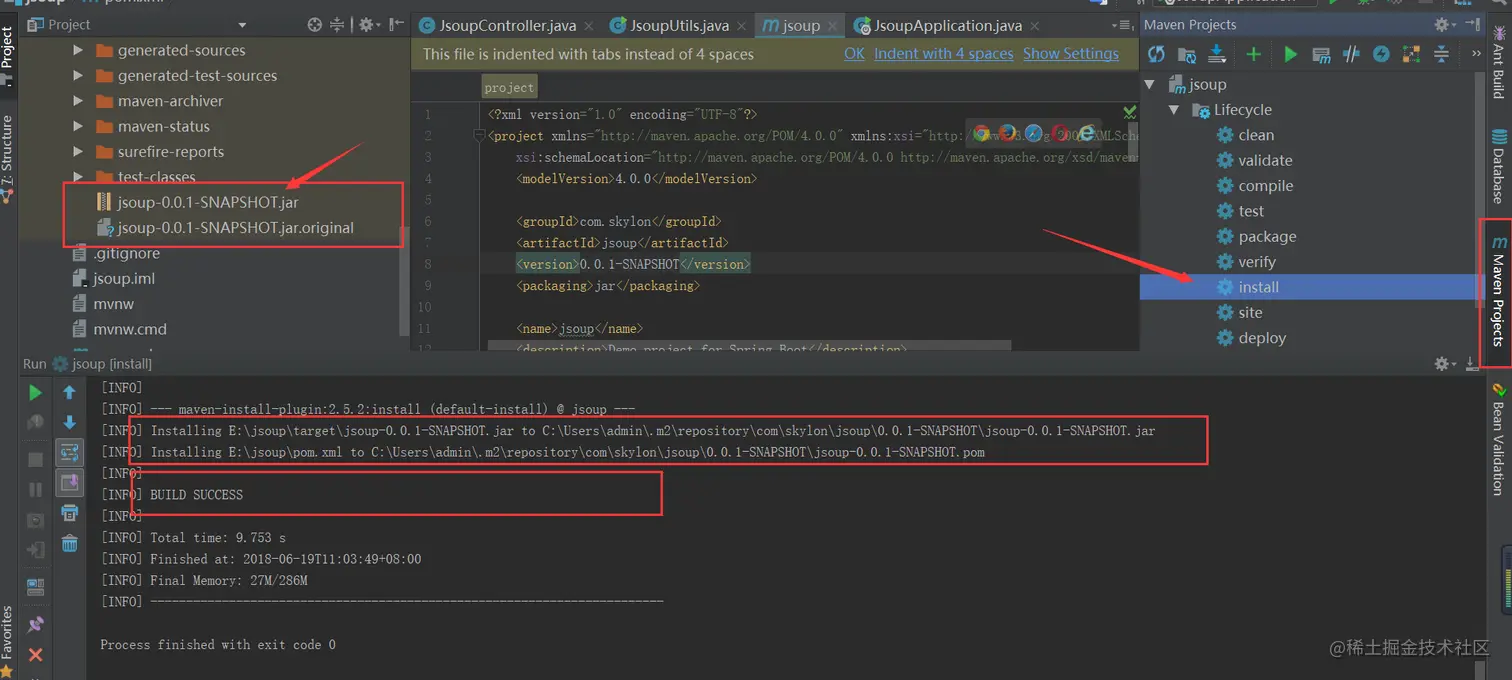Toggle soft-wrap in Run console
1512x680 pixels.
click(x=70, y=452)
